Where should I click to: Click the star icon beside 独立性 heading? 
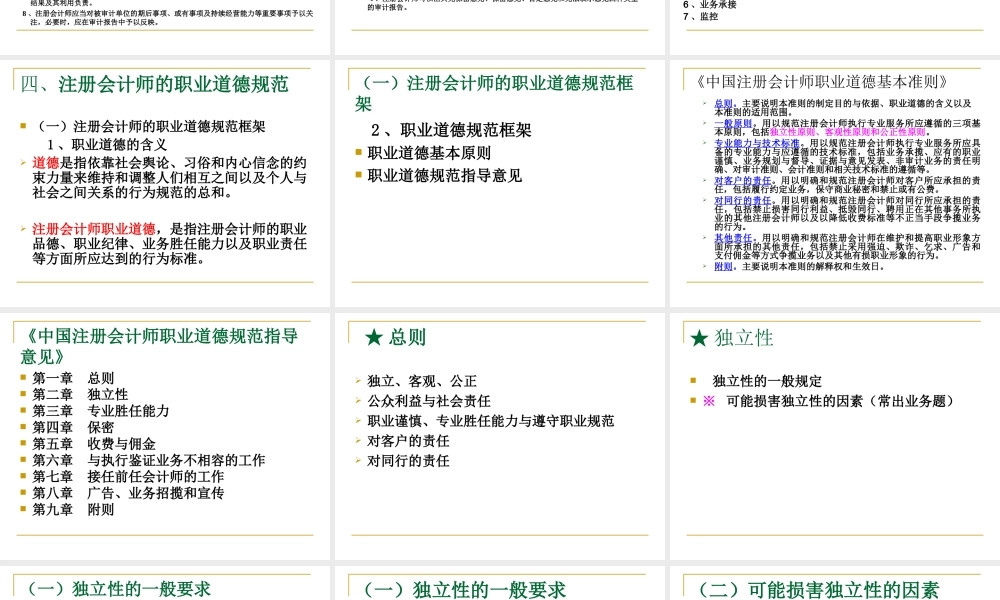700,338
